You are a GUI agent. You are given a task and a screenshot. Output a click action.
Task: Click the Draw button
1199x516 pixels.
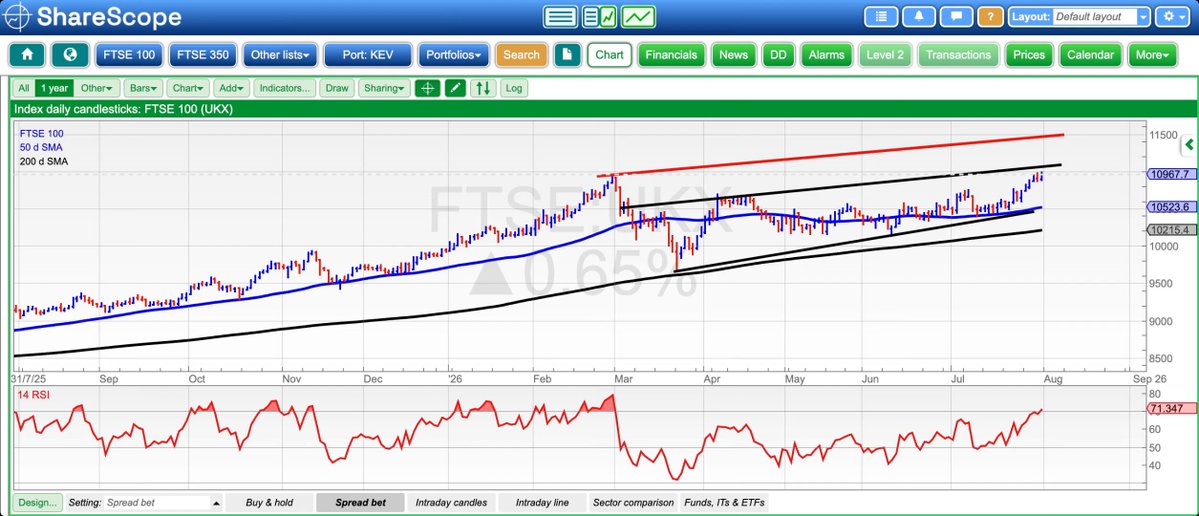coord(336,88)
